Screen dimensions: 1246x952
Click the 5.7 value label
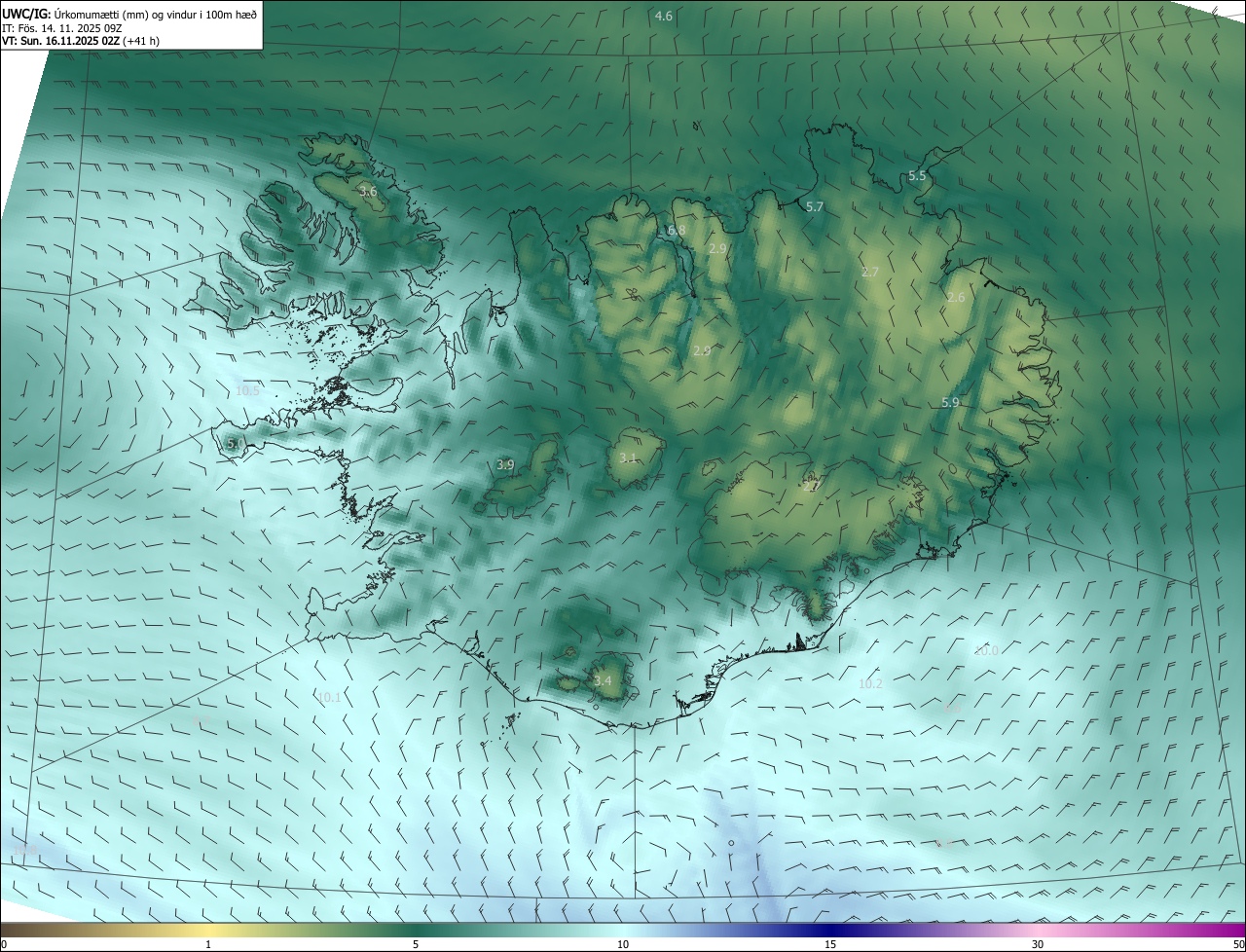tap(815, 206)
